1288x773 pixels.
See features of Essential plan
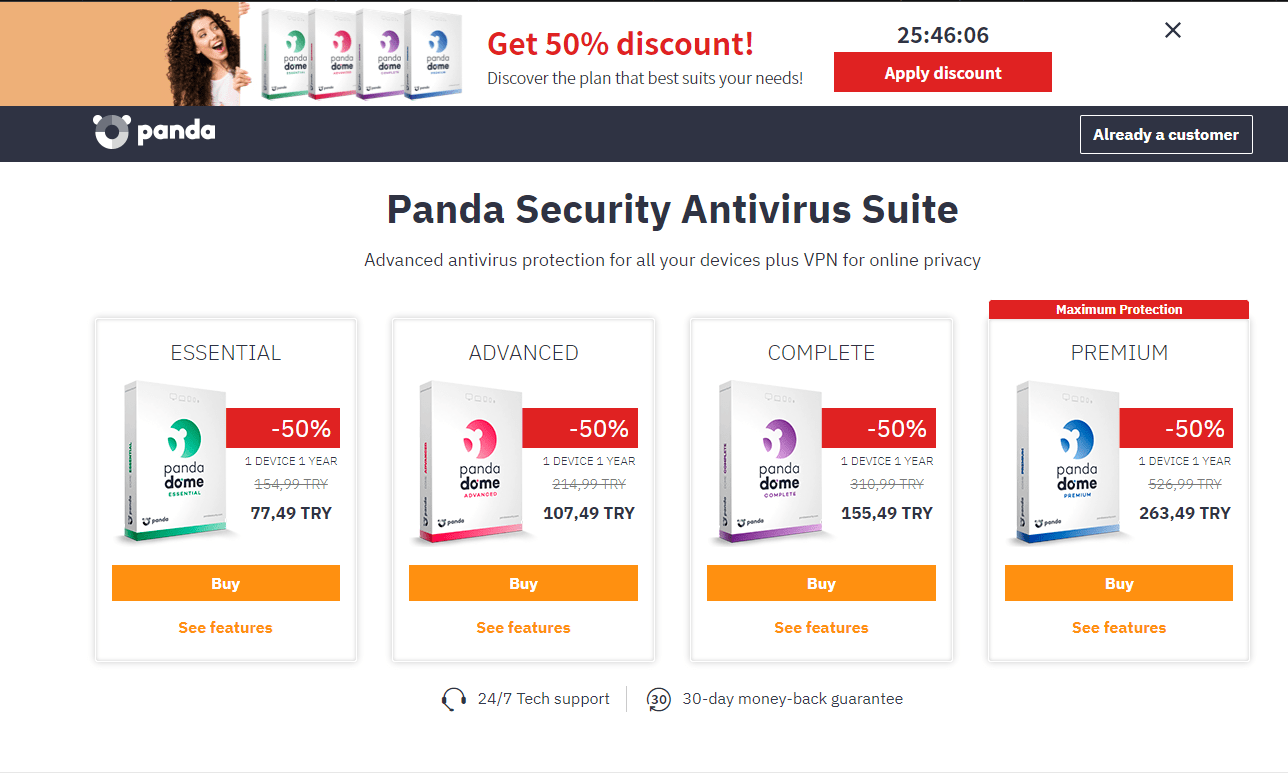coord(226,628)
